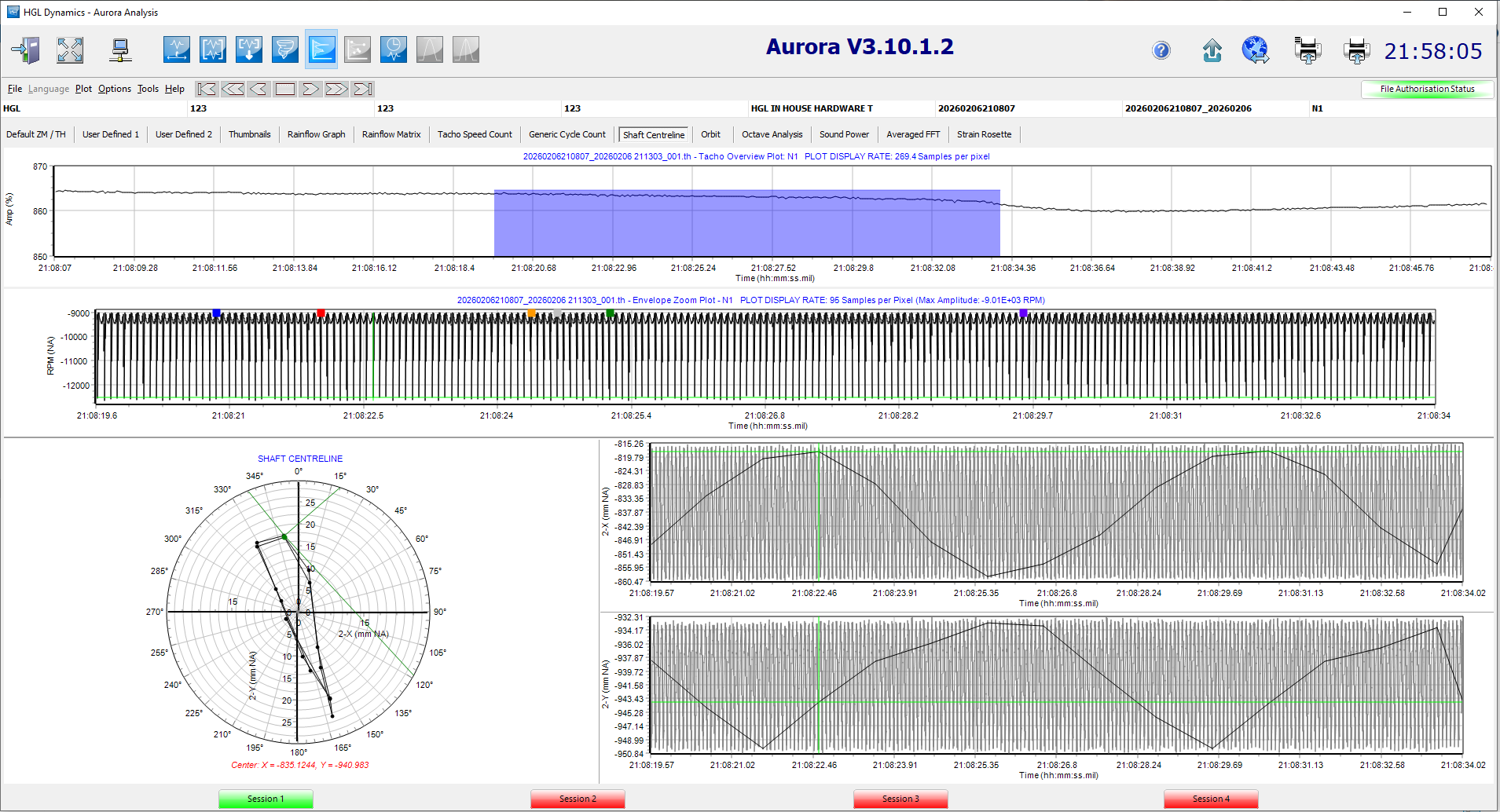Open the Plot menu
Viewport: 1500px width, 812px height.
tap(83, 89)
